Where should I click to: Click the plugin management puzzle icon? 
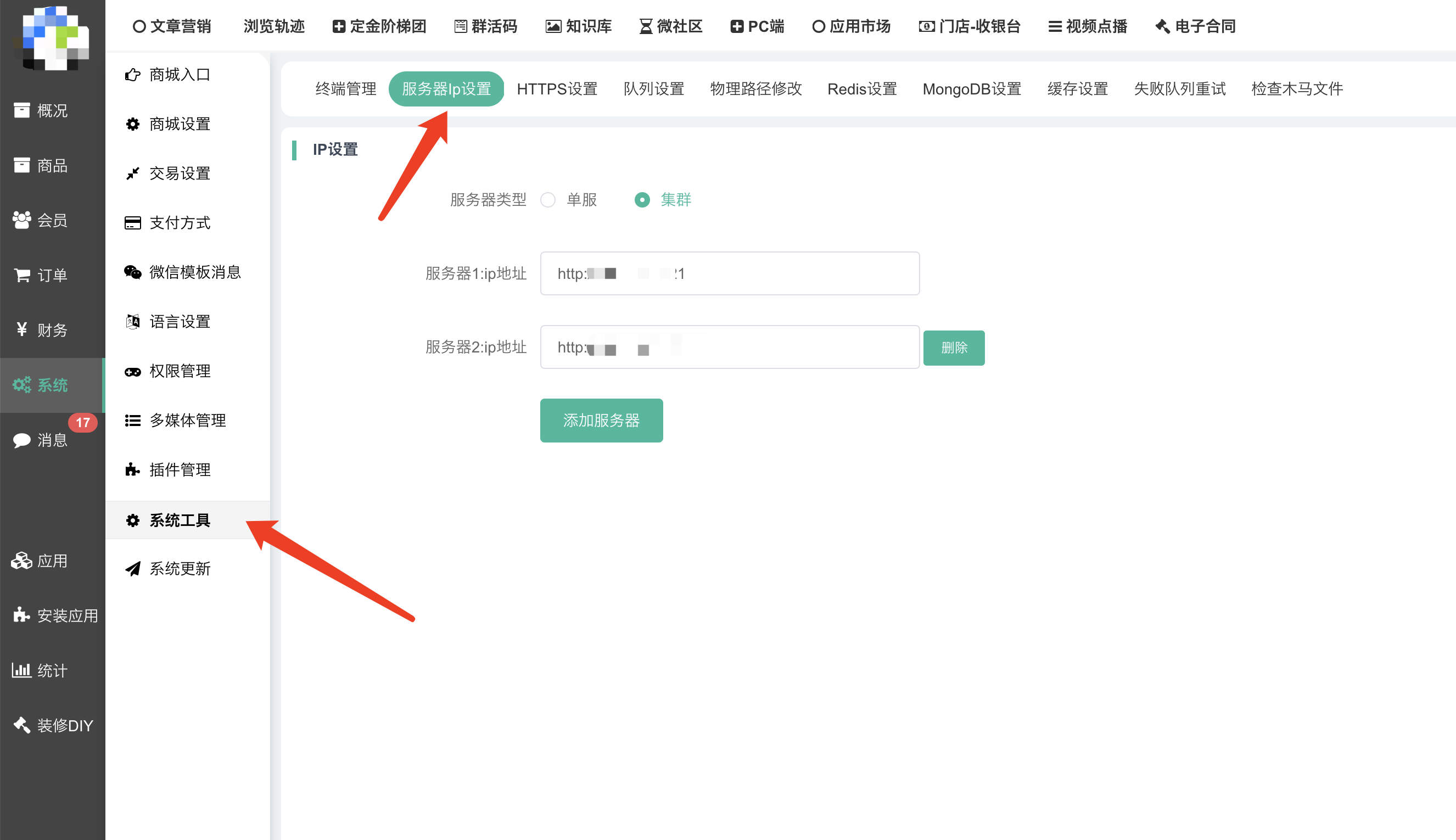(133, 469)
